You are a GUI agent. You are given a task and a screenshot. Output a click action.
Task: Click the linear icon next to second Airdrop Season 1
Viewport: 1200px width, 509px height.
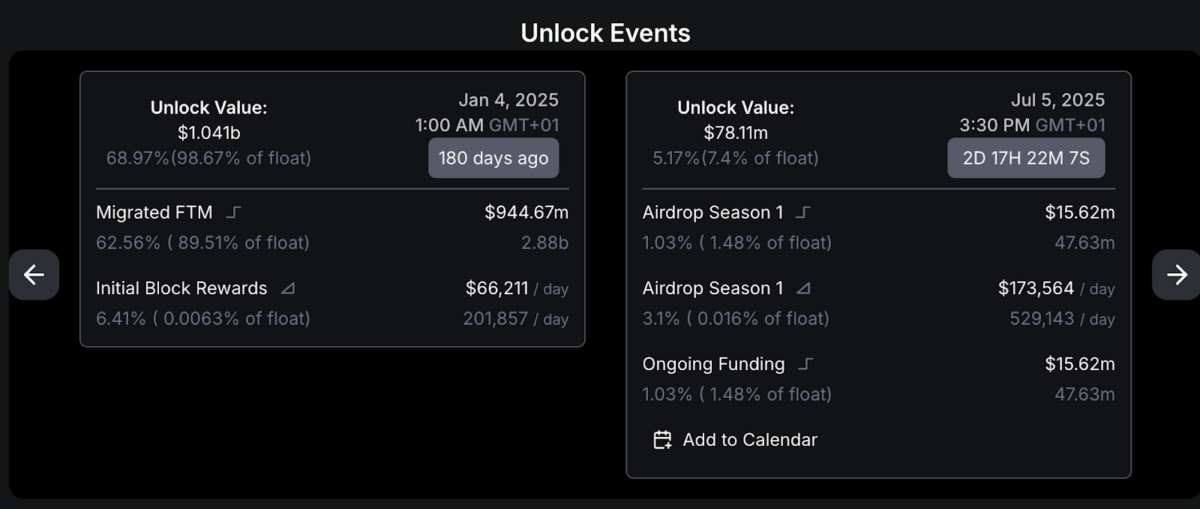point(803,288)
